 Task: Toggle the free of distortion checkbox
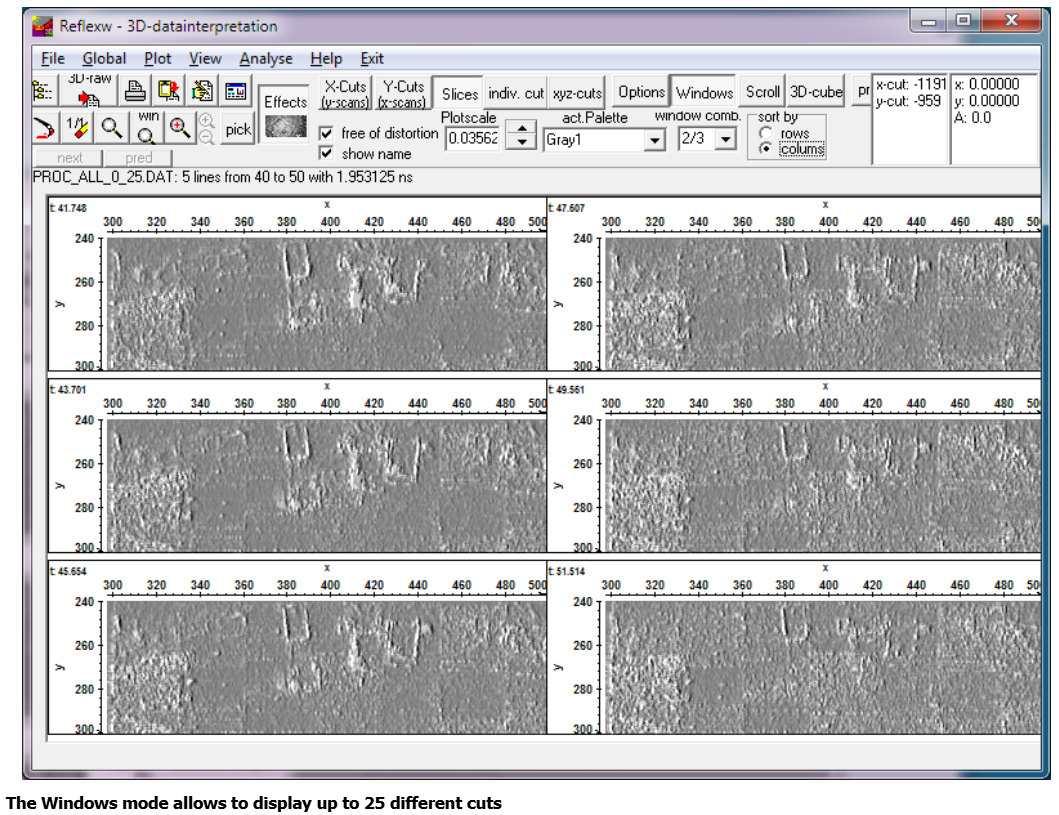[x=326, y=133]
